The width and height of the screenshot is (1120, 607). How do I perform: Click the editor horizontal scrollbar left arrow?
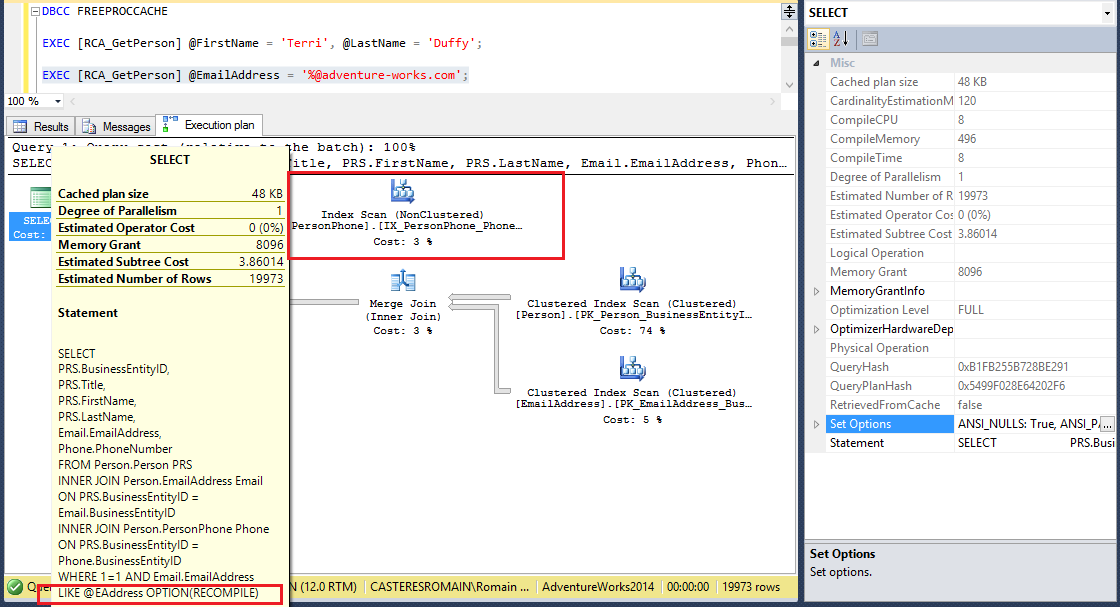(x=73, y=101)
